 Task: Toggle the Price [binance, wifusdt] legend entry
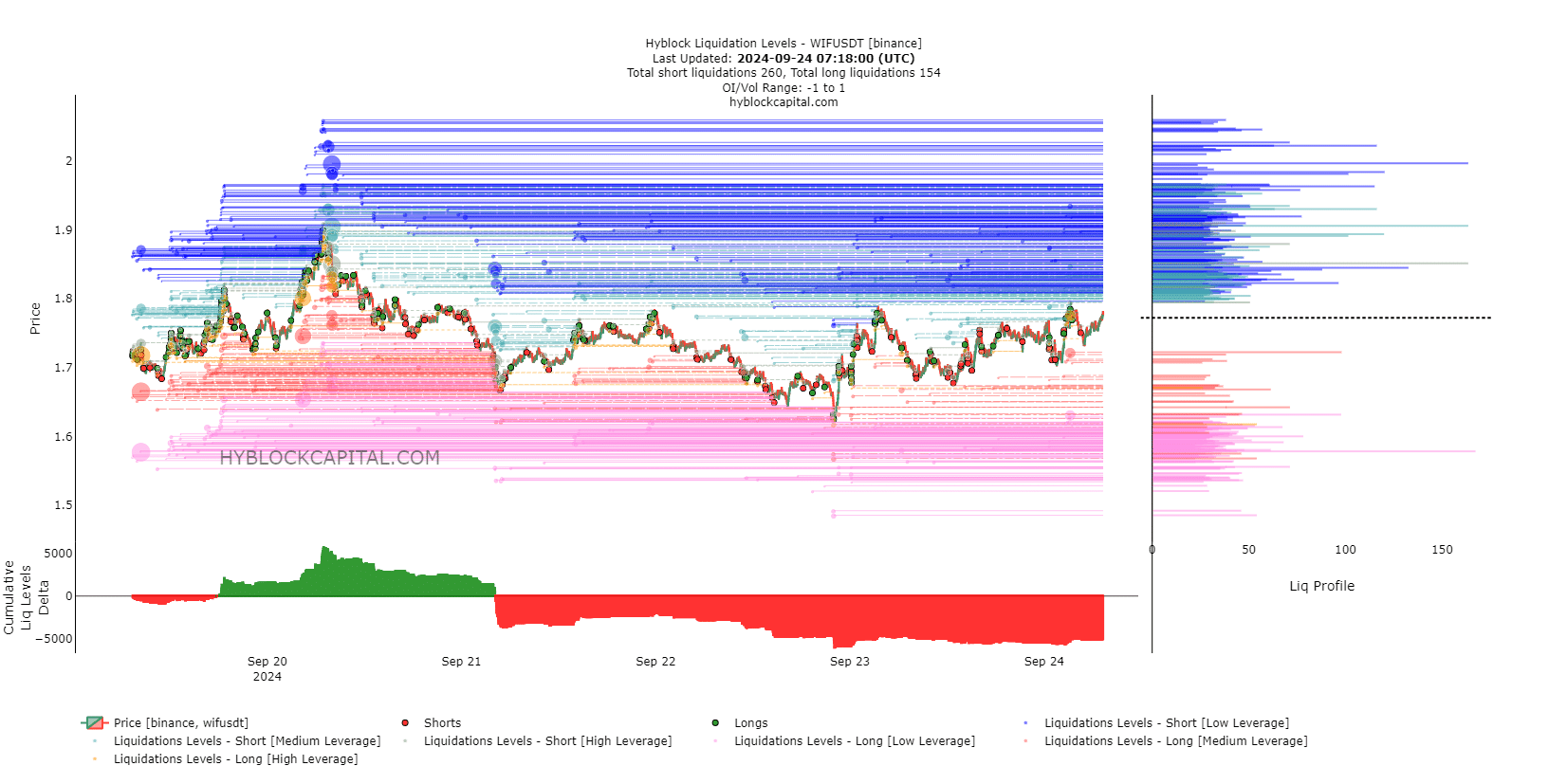(x=167, y=723)
